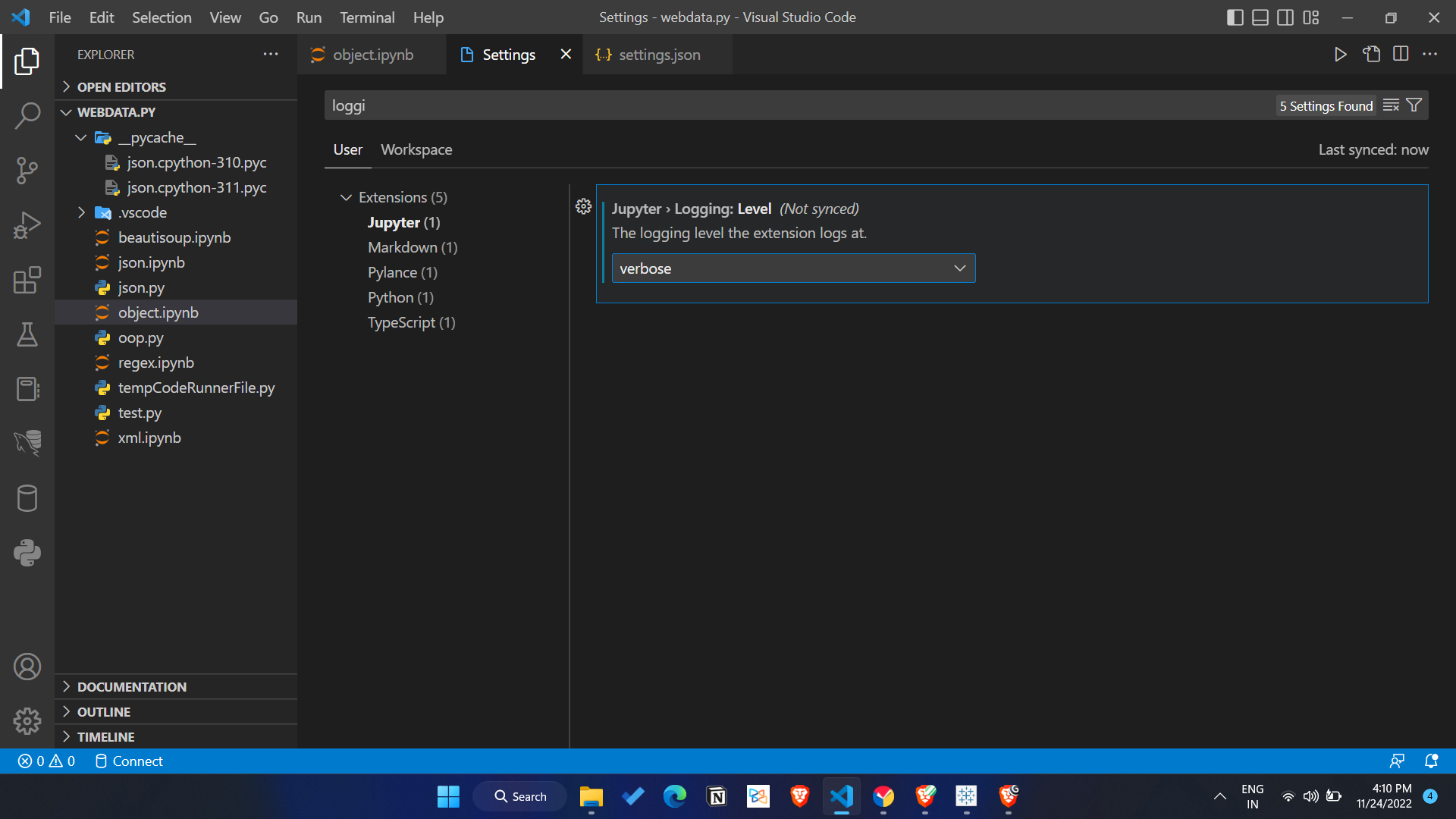1456x819 pixels.
Task: Open the Extensions view
Action: pyautogui.click(x=27, y=281)
